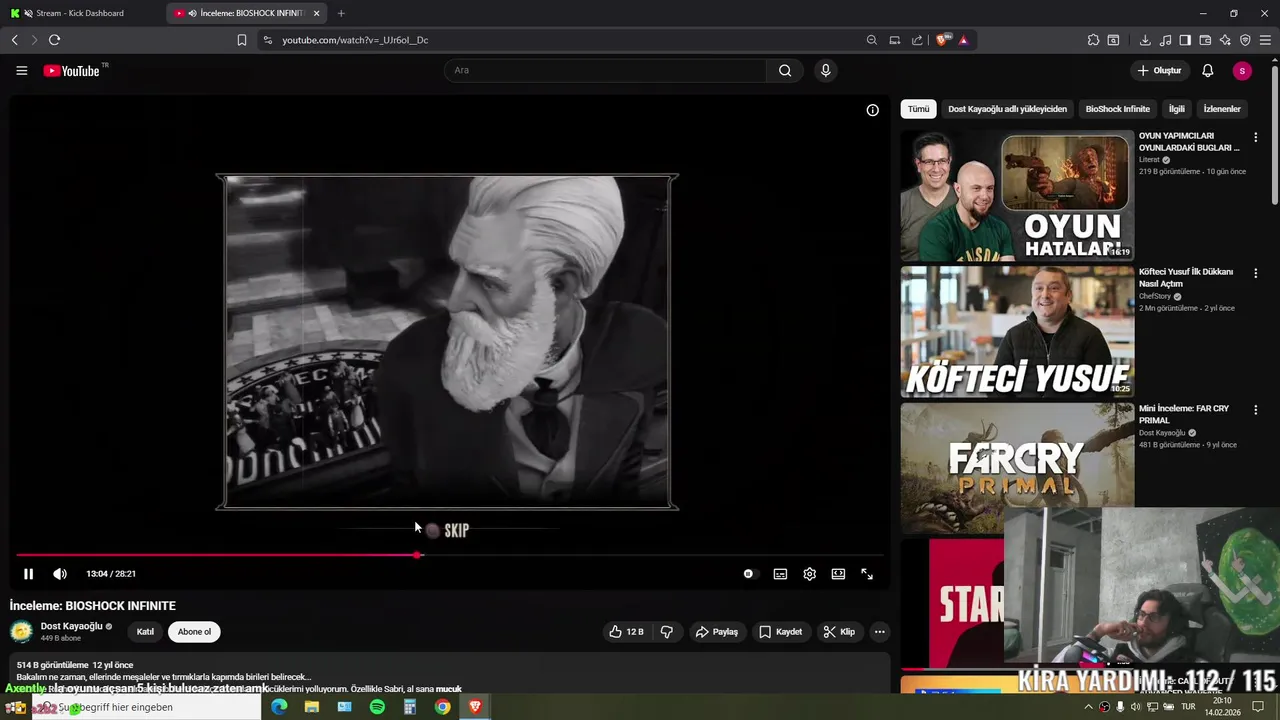Open Dost Kayaoğlu channel name link
Image resolution: width=1280 pixels, height=720 pixels.
(72, 626)
